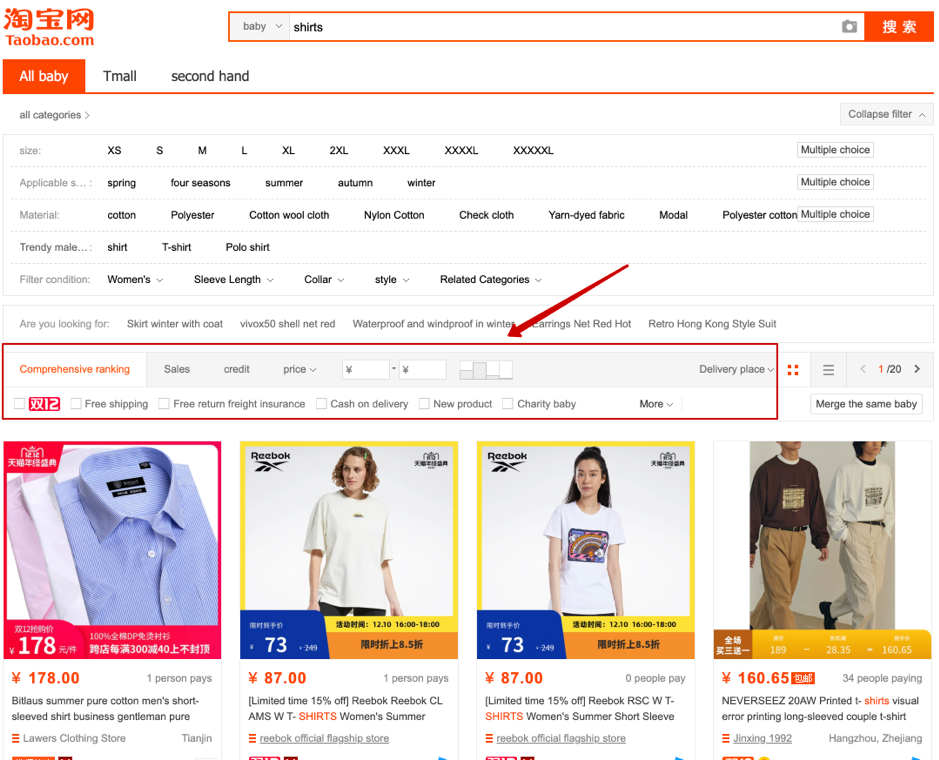Select size XS filter
Viewport: 939px width, 760px height.
coord(114,150)
